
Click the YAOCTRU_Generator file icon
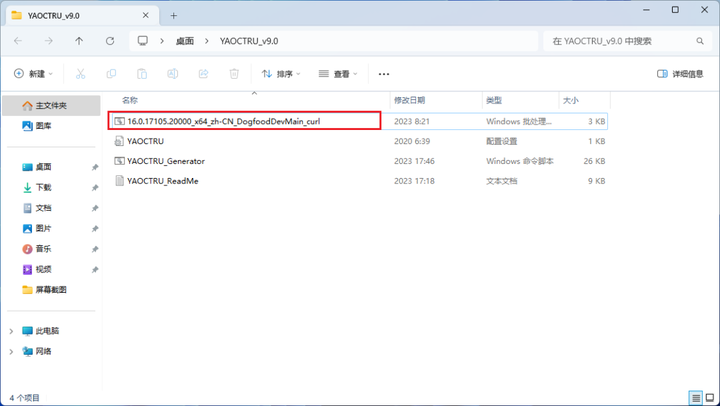(x=119, y=161)
